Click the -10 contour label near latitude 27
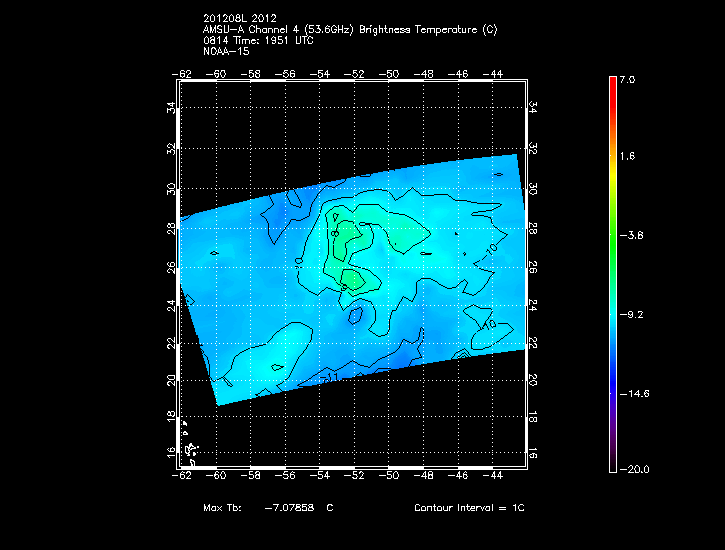The image size is (725, 550). point(491,250)
